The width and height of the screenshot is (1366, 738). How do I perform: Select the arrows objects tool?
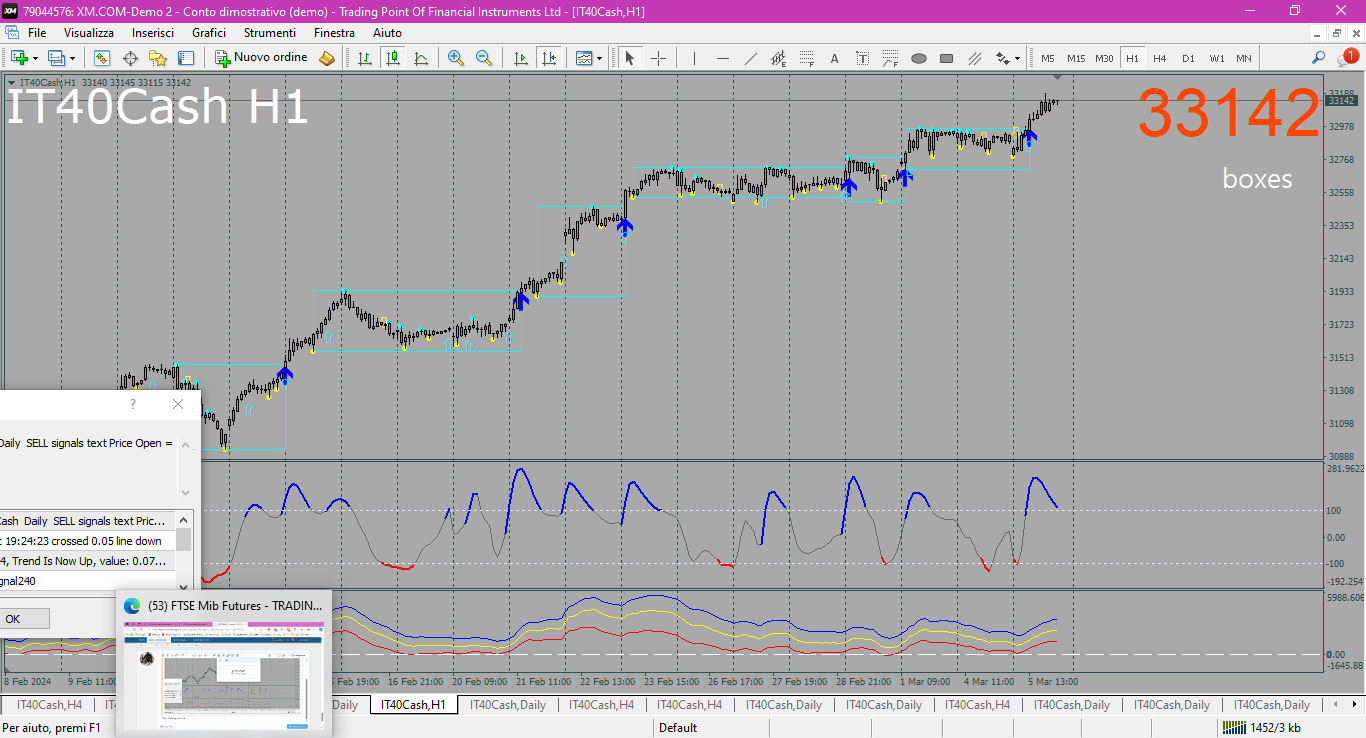coord(1002,58)
